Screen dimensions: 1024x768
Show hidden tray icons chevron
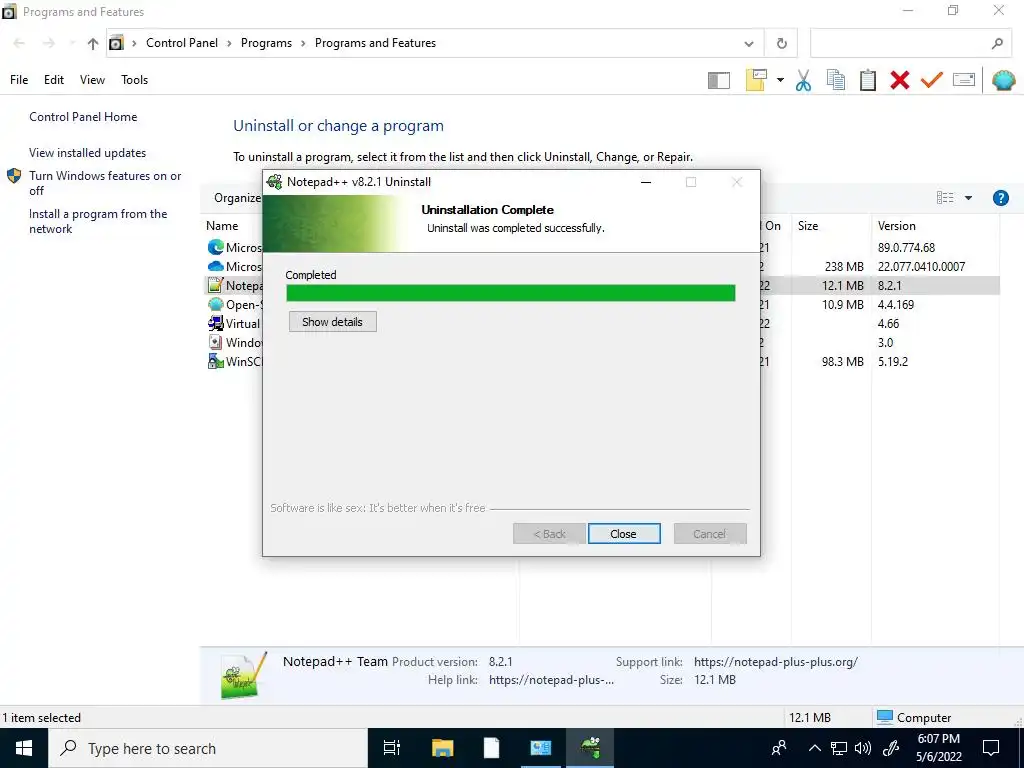click(x=814, y=748)
